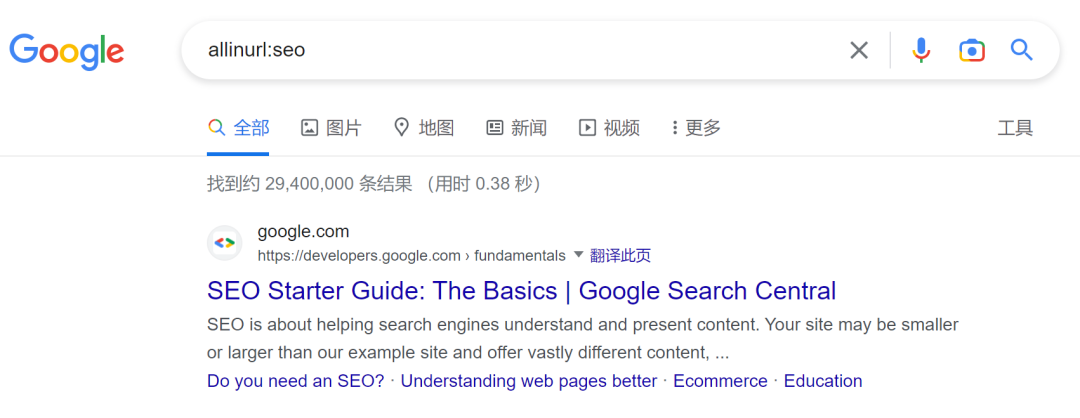The width and height of the screenshot is (1080, 418).
Task: Expand the dropdown arrow beside result URL
Action: click(578, 255)
